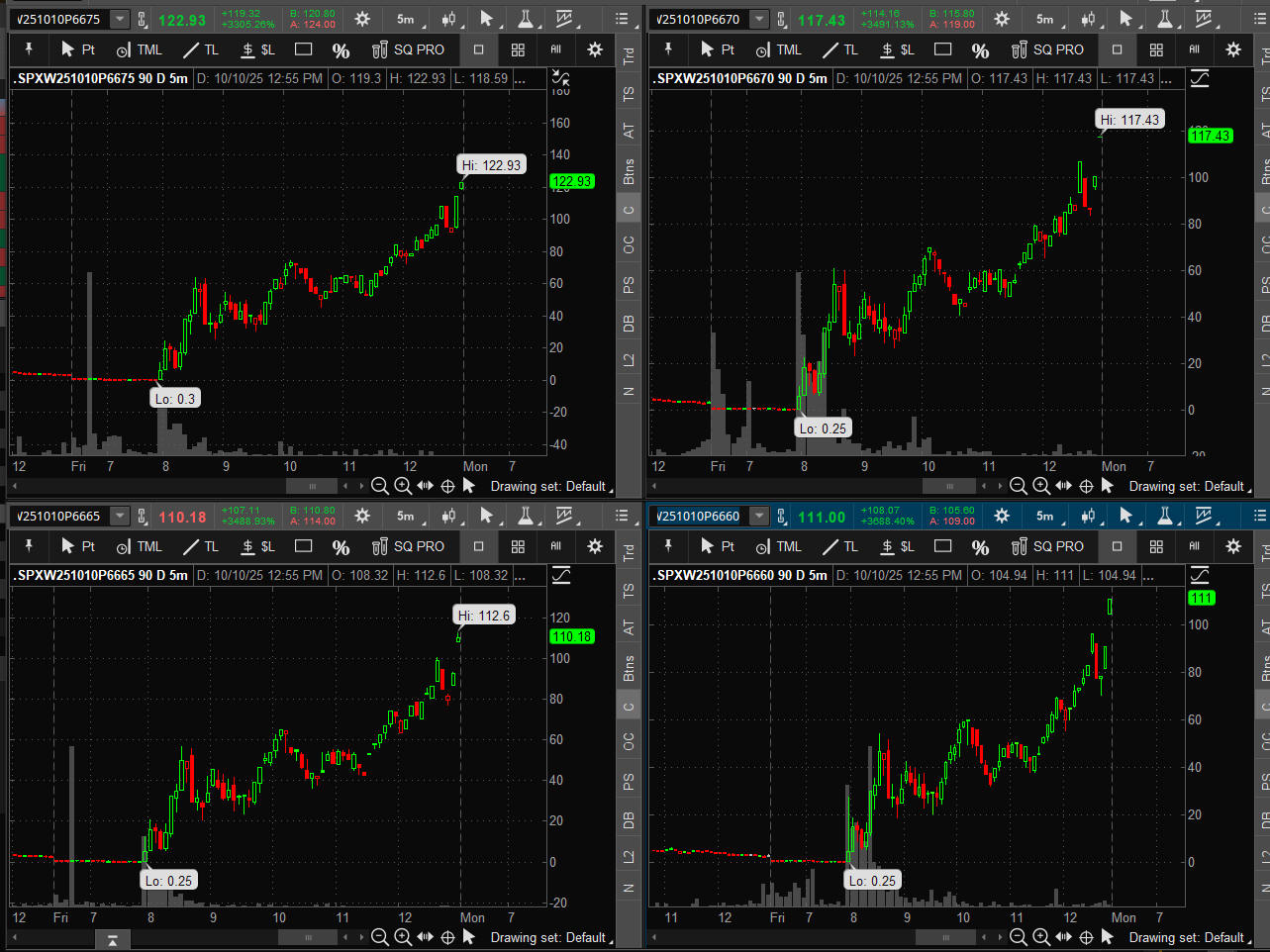1270x952 pixels.
Task: Open Drawing set: Default menu under P6675 chart
Action: click(549, 486)
